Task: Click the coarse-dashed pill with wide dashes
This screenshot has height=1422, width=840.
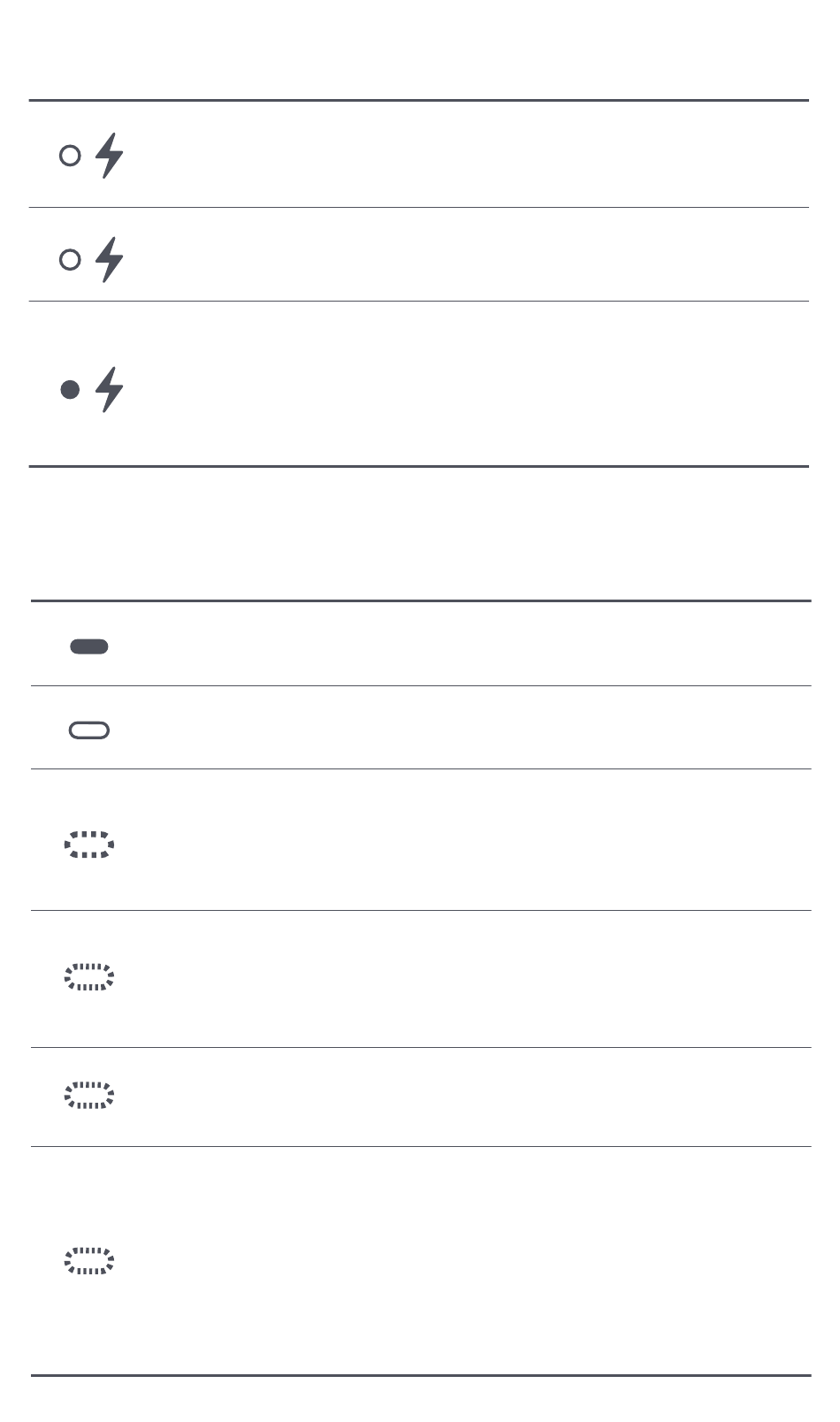Action: pyautogui.click(x=89, y=845)
